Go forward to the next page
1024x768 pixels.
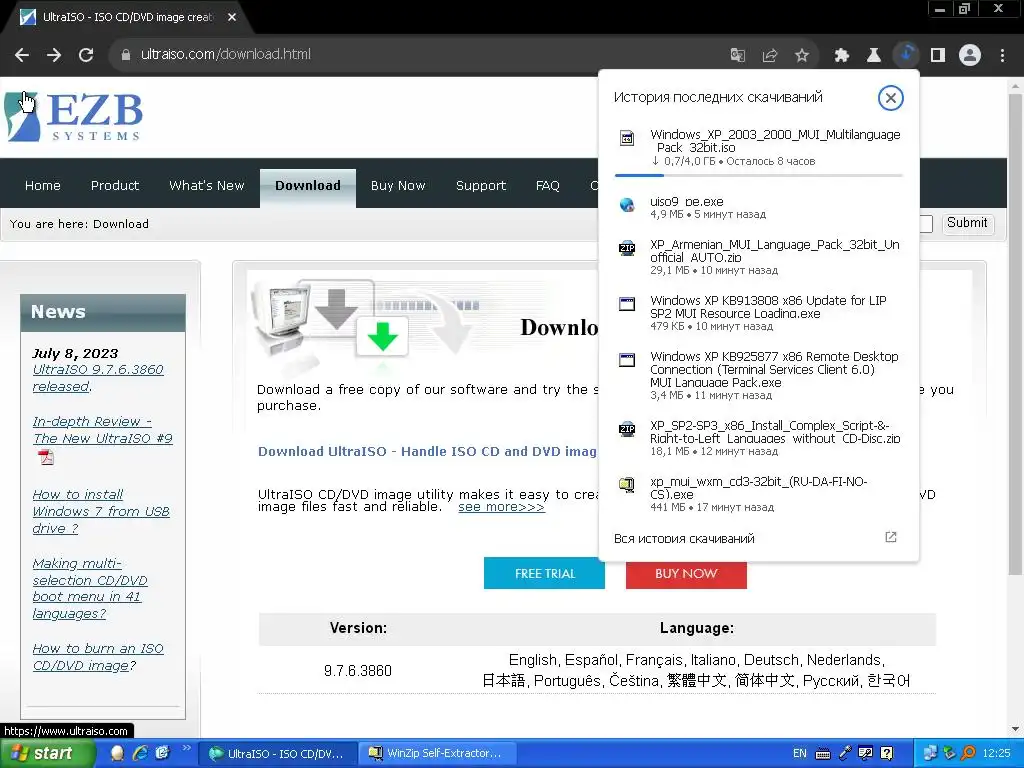point(54,55)
